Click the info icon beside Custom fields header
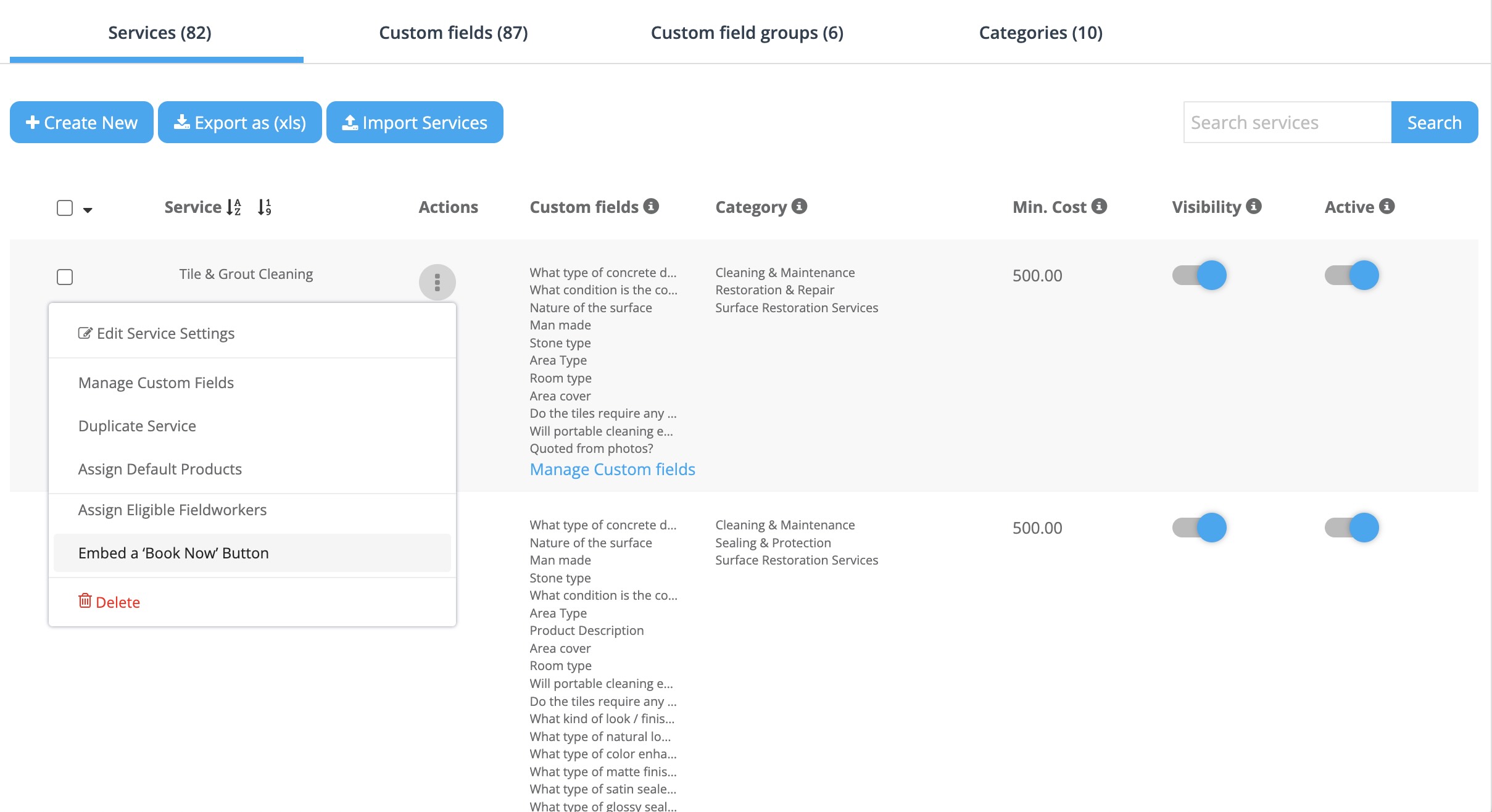Image resolution: width=1492 pixels, height=812 pixels. click(652, 206)
